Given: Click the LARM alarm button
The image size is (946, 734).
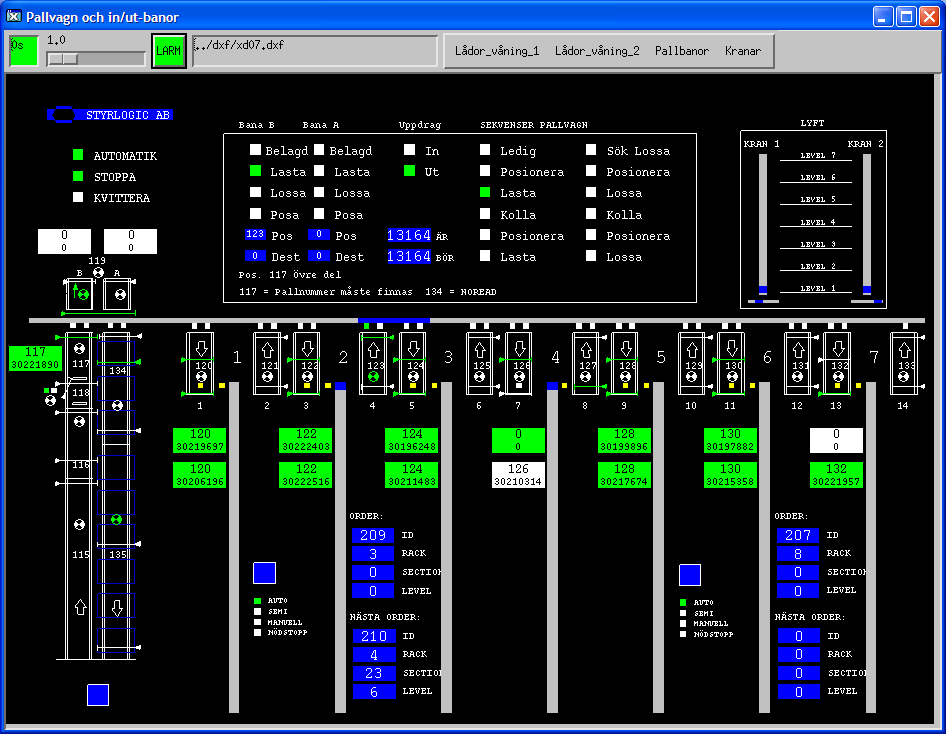Looking at the screenshot, I should pyautogui.click(x=168, y=51).
